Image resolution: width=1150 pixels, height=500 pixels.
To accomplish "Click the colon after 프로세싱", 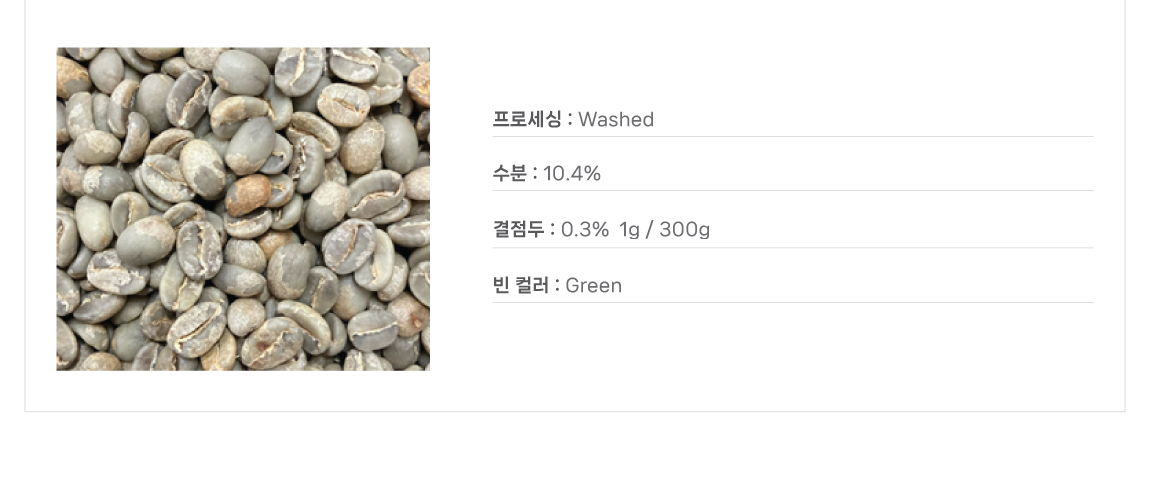I will (570, 120).
